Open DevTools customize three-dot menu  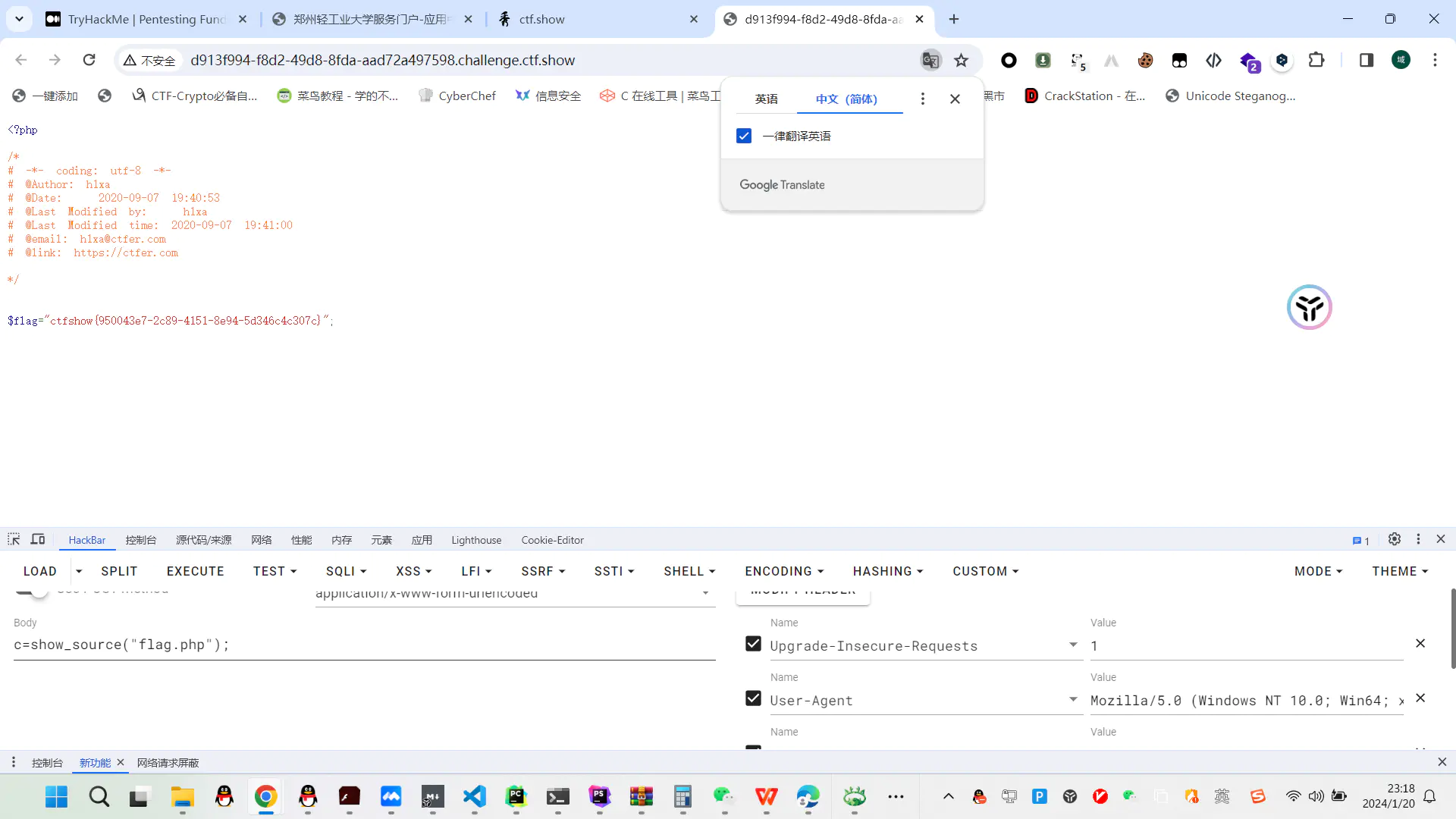tap(1418, 539)
